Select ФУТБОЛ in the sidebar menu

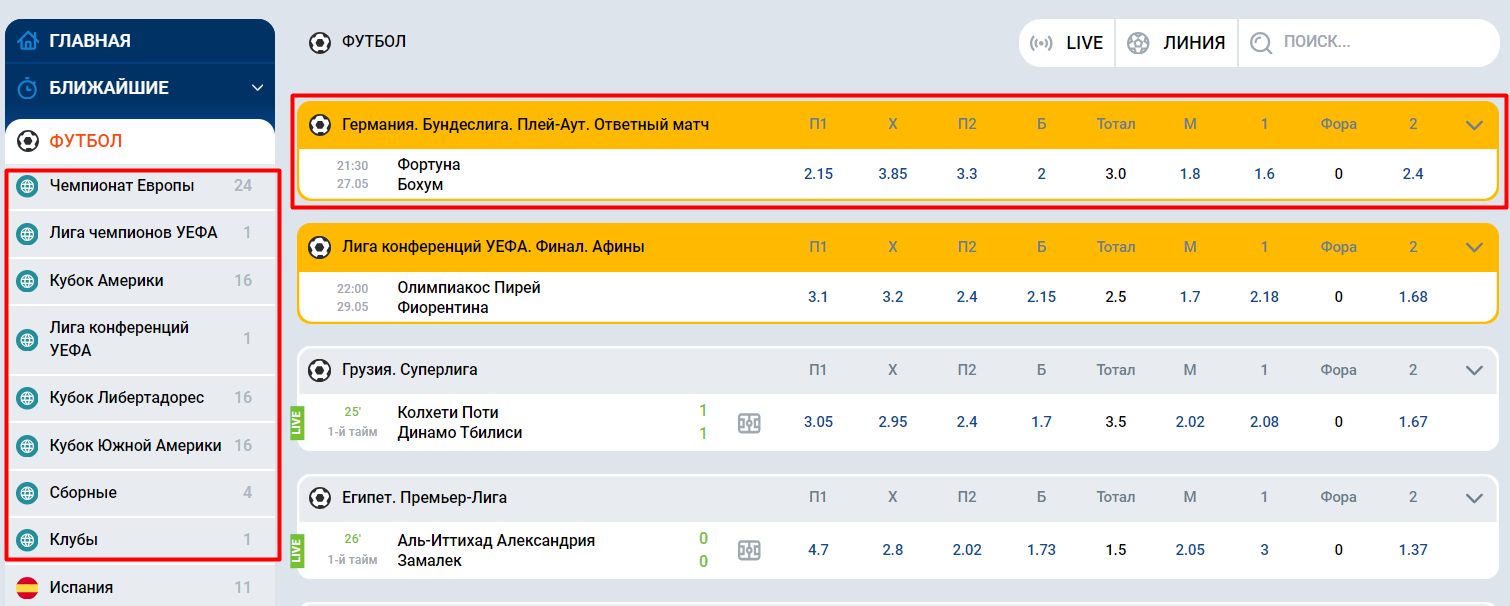[86, 141]
